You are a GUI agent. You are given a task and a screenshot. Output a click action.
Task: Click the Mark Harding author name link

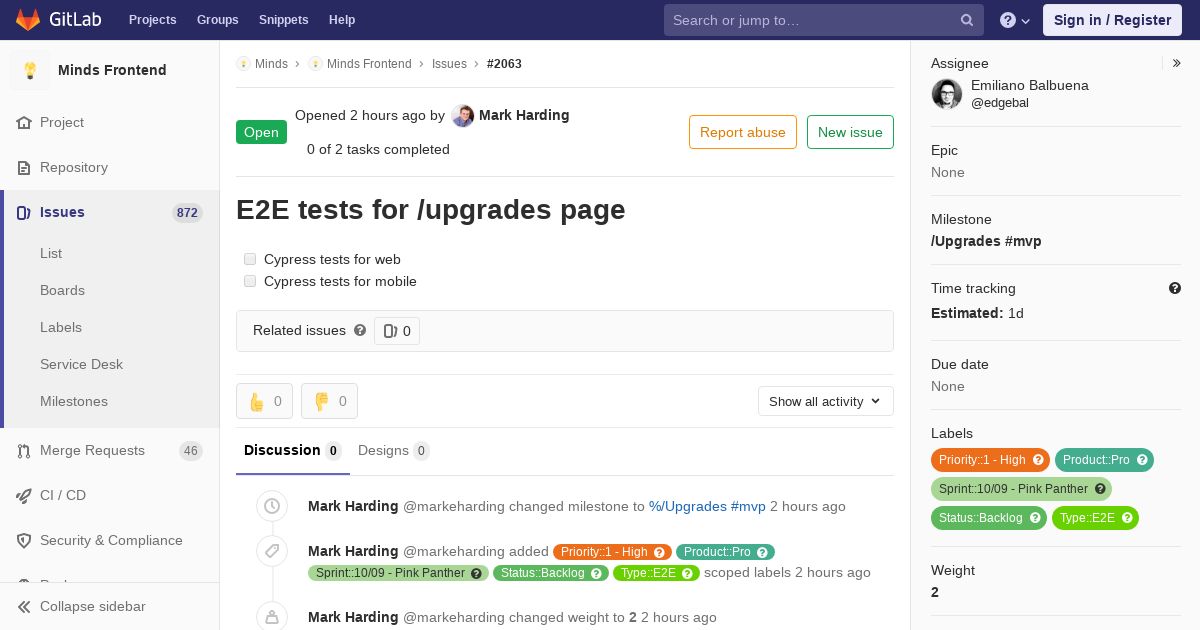pos(524,115)
